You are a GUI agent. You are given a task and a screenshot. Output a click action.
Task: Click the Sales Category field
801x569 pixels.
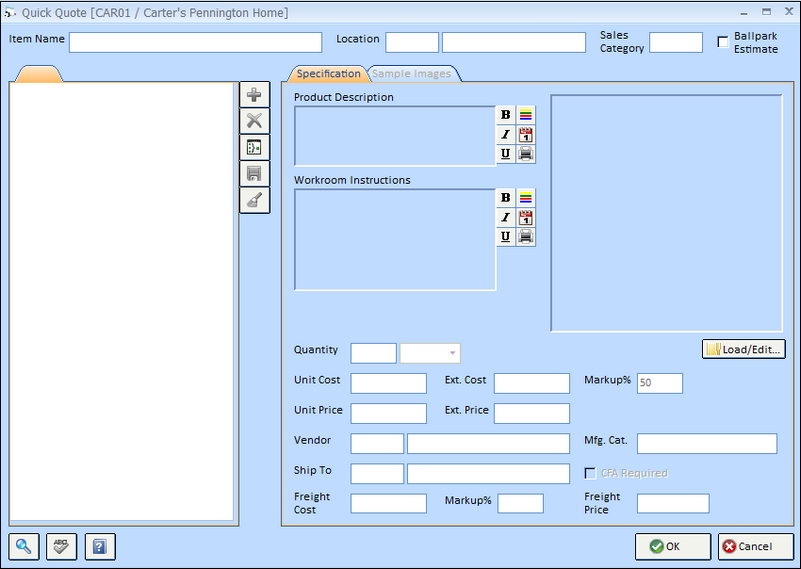[x=676, y=42]
